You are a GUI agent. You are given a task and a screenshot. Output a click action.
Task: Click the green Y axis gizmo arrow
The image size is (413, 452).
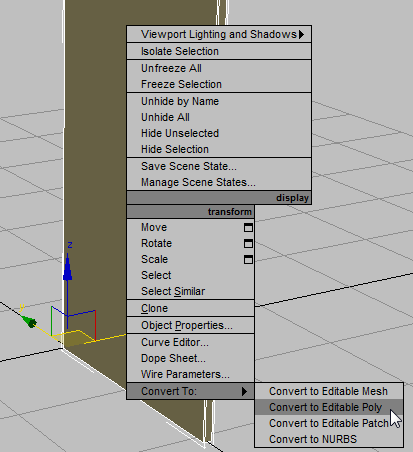click(x=29, y=321)
